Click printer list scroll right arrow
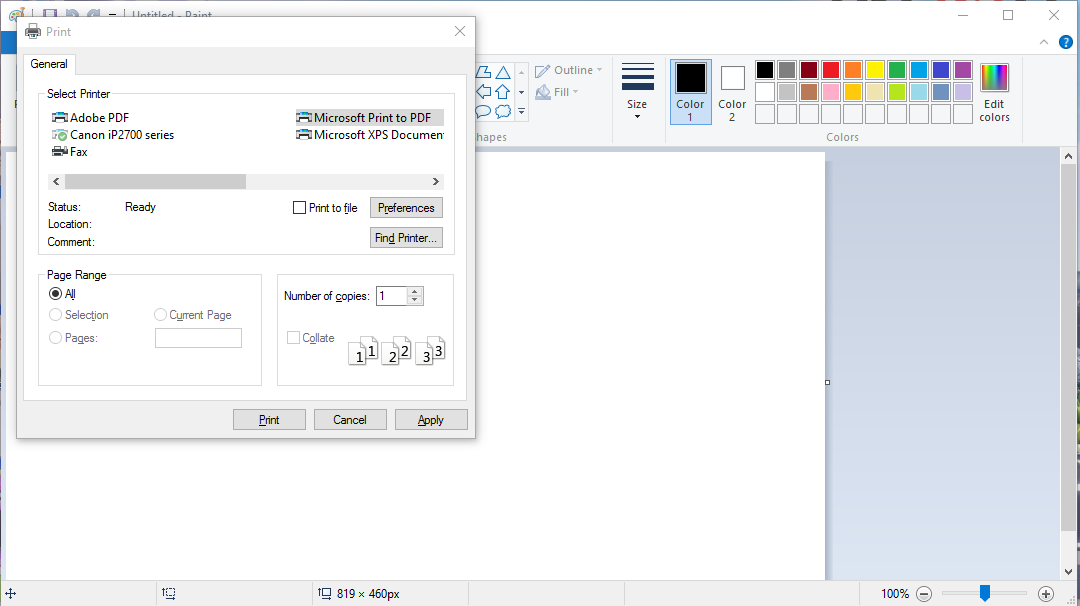Viewport: 1080px width, 606px height. [435, 182]
